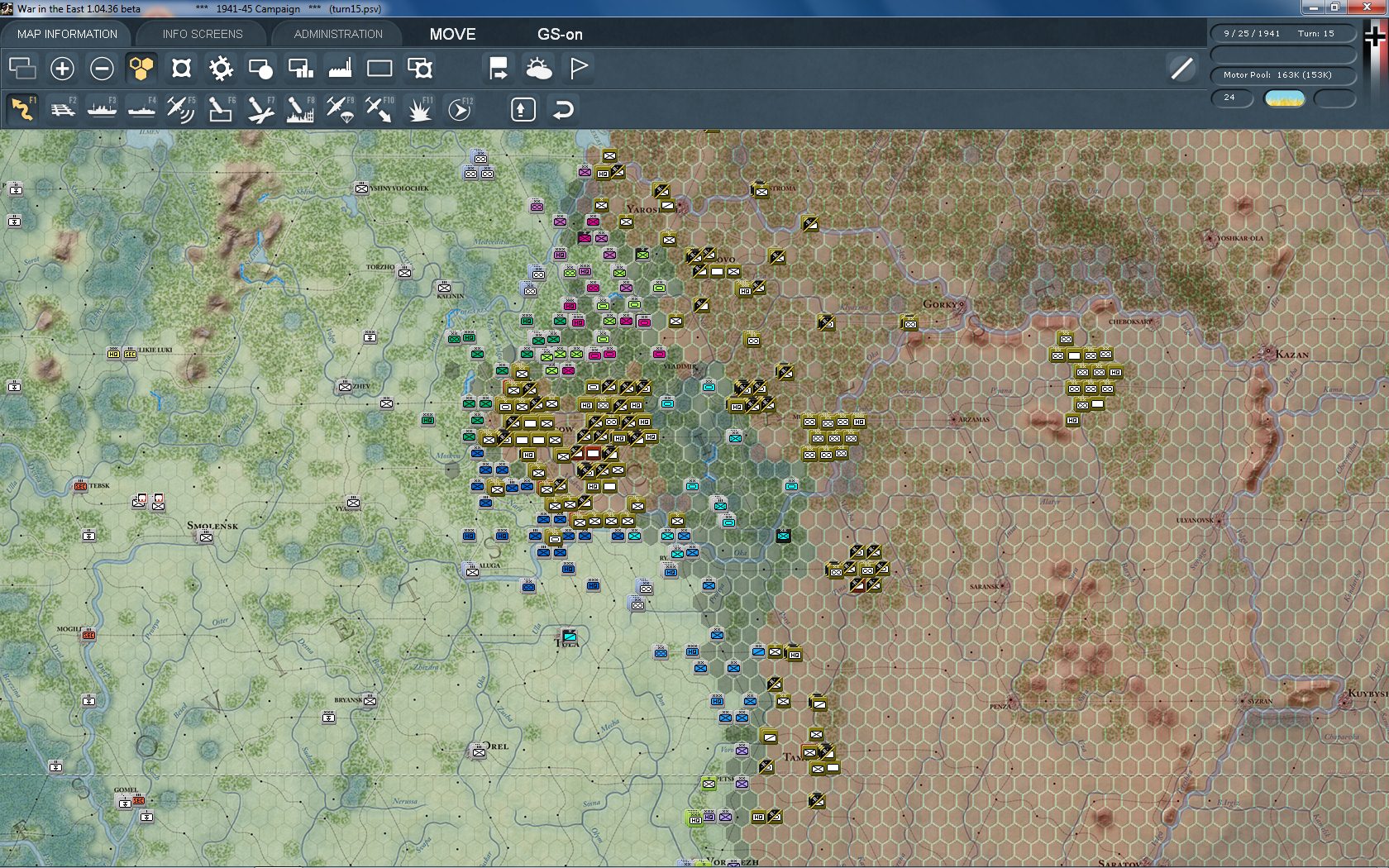The image size is (1389, 868).
Task: Minimize the War in the East window
Action: (x=1313, y=7)
